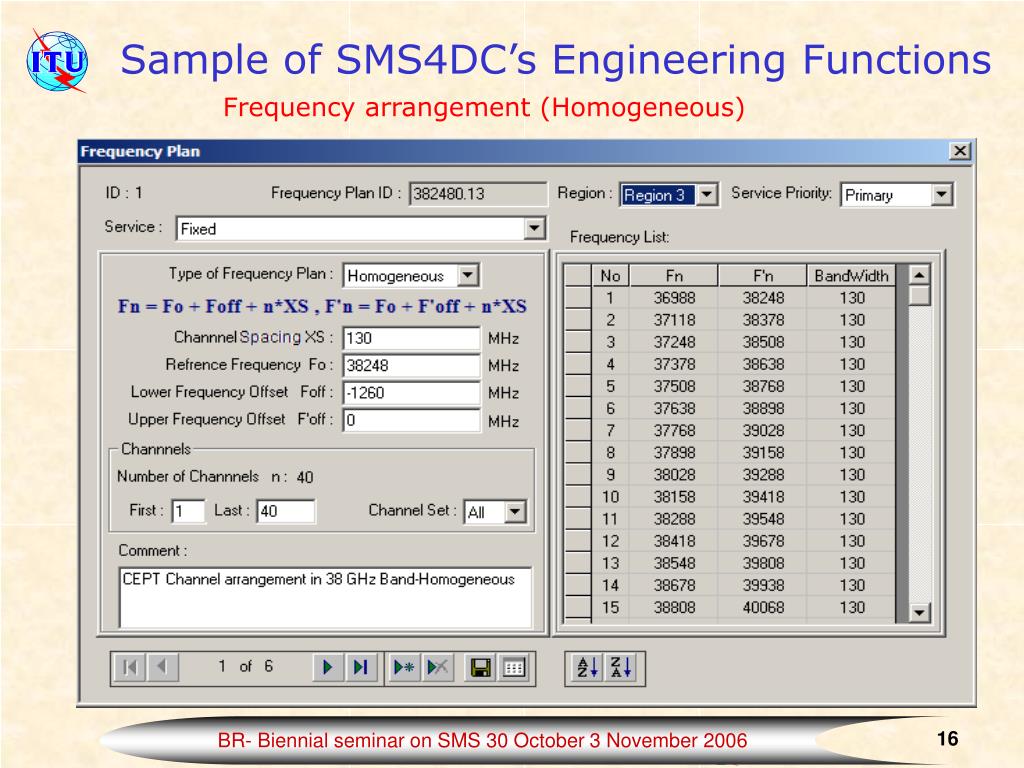Click F'n value 38248 in row 1
This screenshot has height=768, width=1024.
click(x=763, y=298)
